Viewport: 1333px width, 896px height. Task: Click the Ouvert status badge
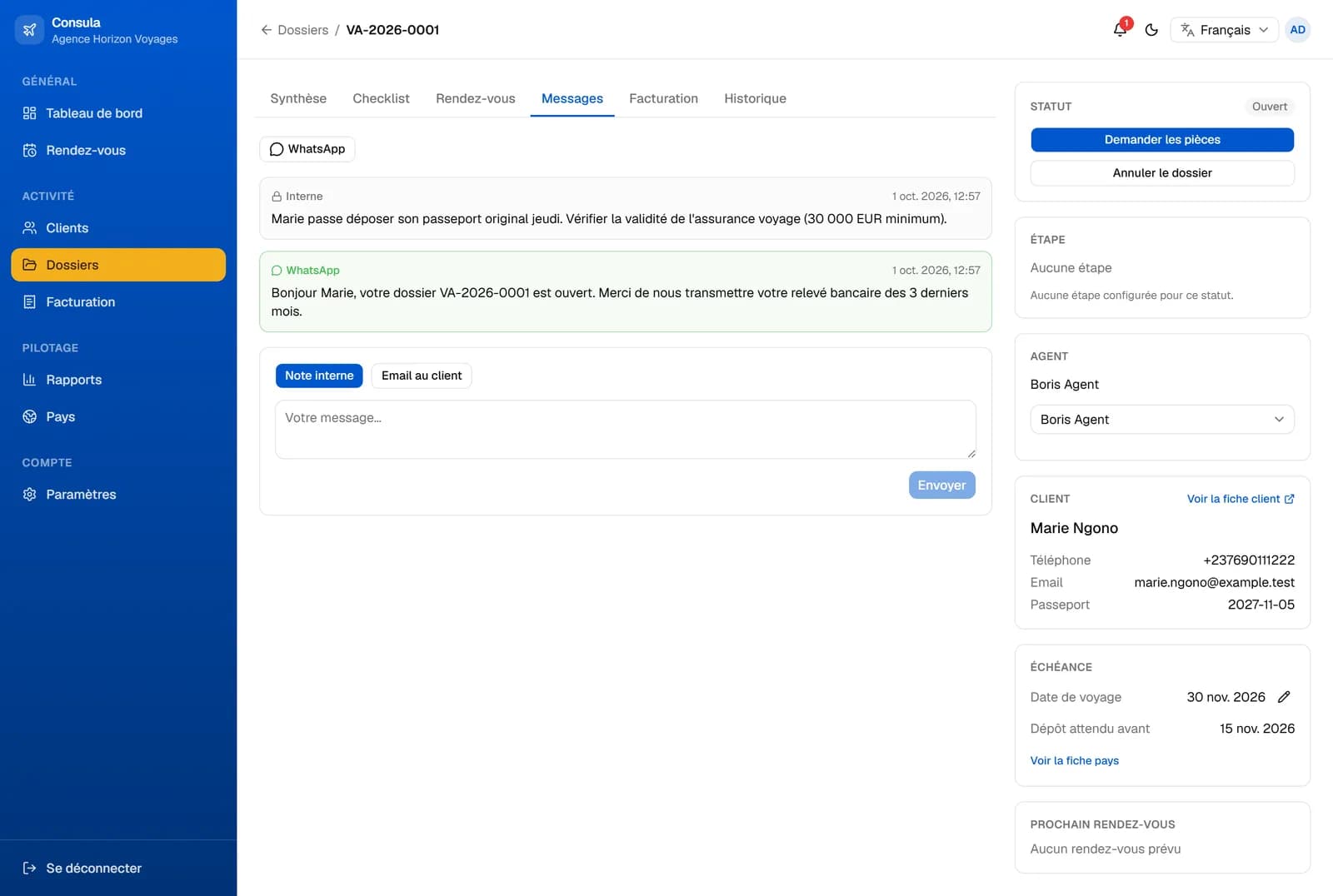(x=1269, y=107)
